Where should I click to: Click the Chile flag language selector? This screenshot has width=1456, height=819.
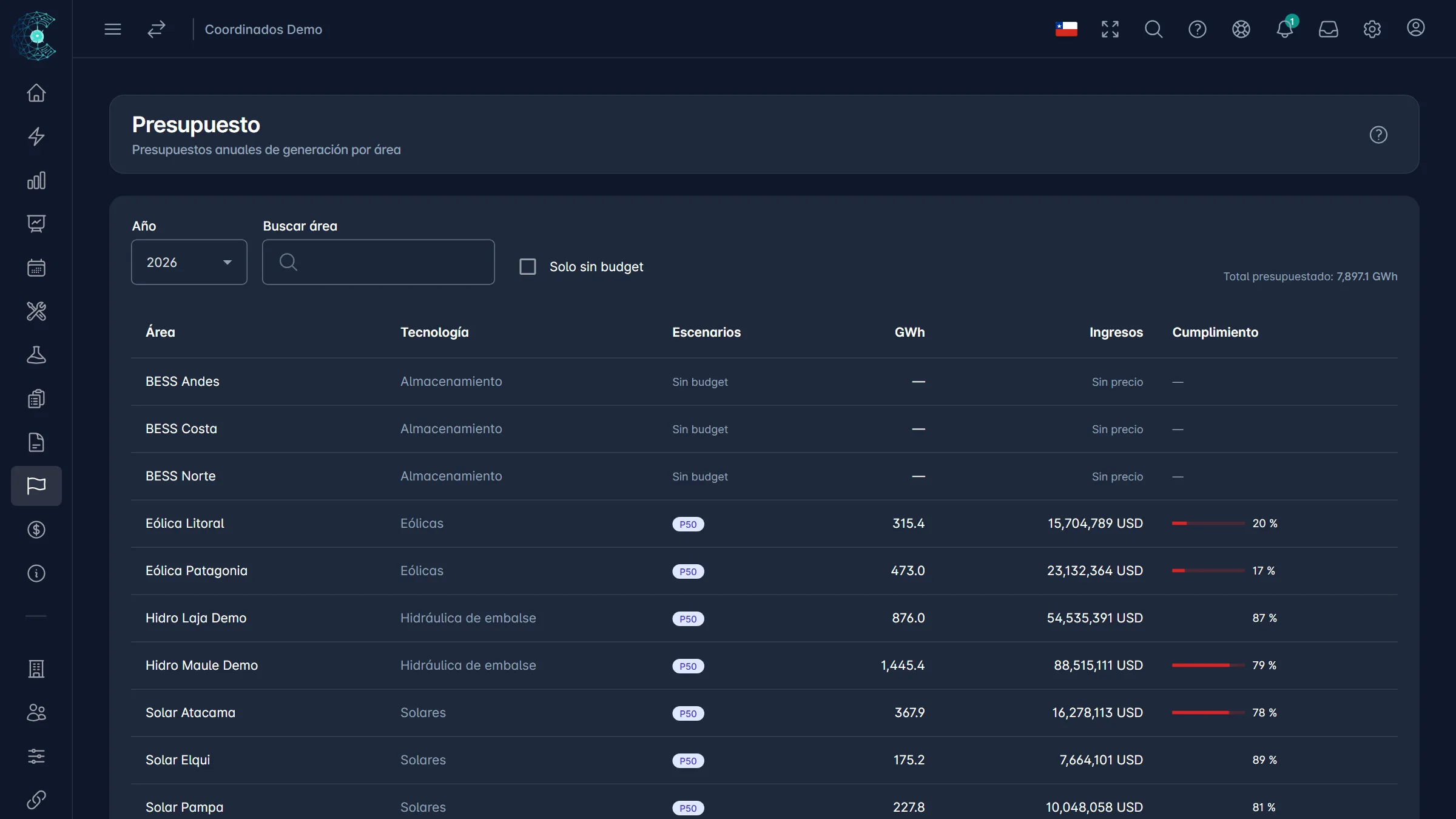[1067, 29]
